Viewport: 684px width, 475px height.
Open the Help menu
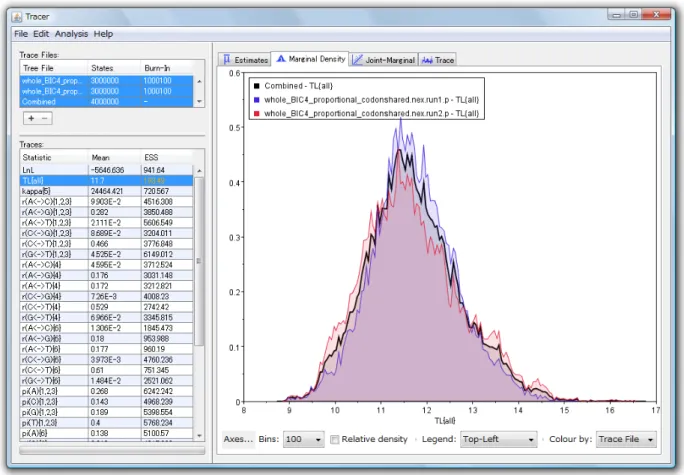tap(103, 34)
